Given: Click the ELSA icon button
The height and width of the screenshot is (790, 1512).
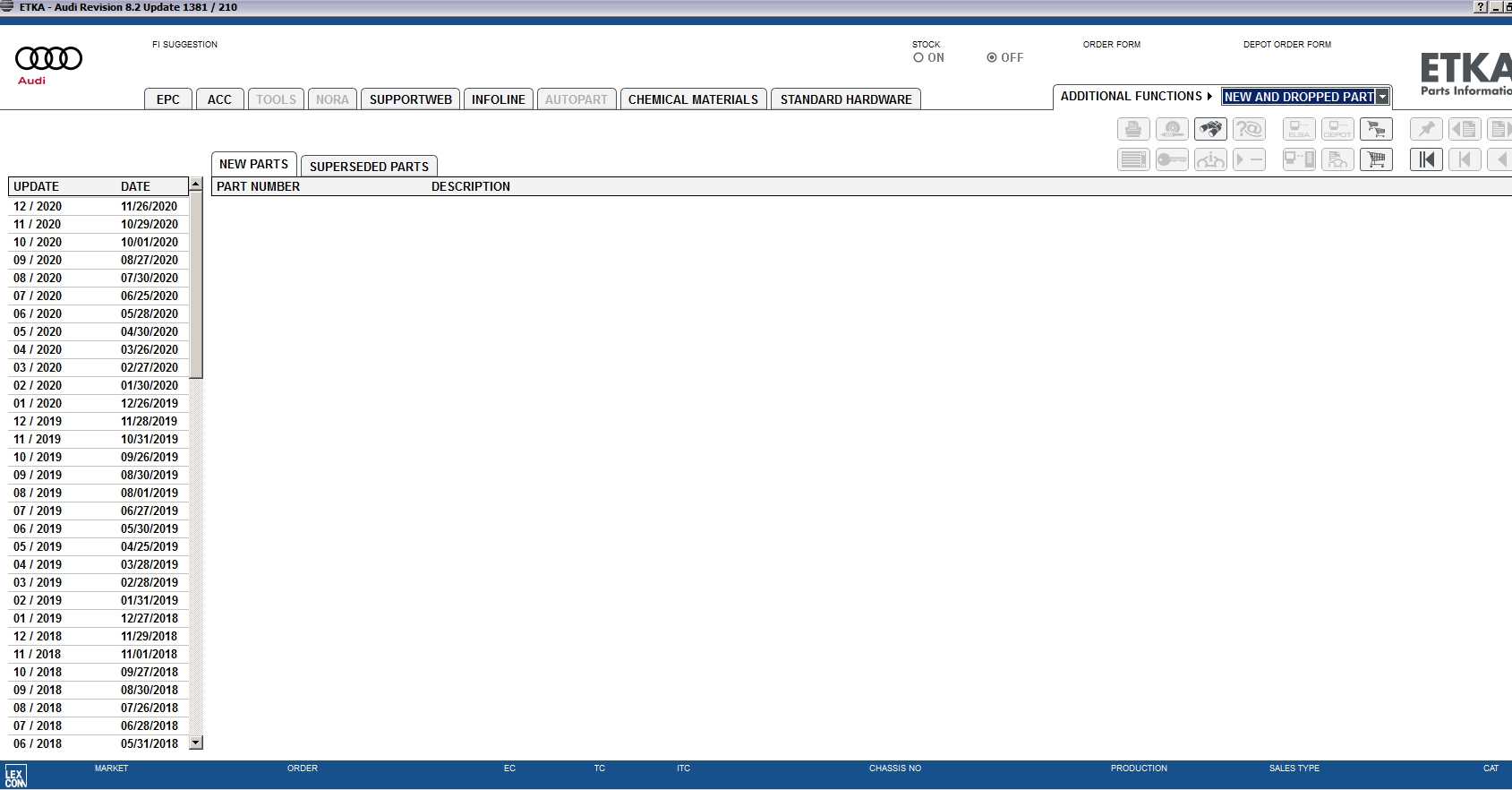Looking at the screenshot, I should [x=1299, y=129].
